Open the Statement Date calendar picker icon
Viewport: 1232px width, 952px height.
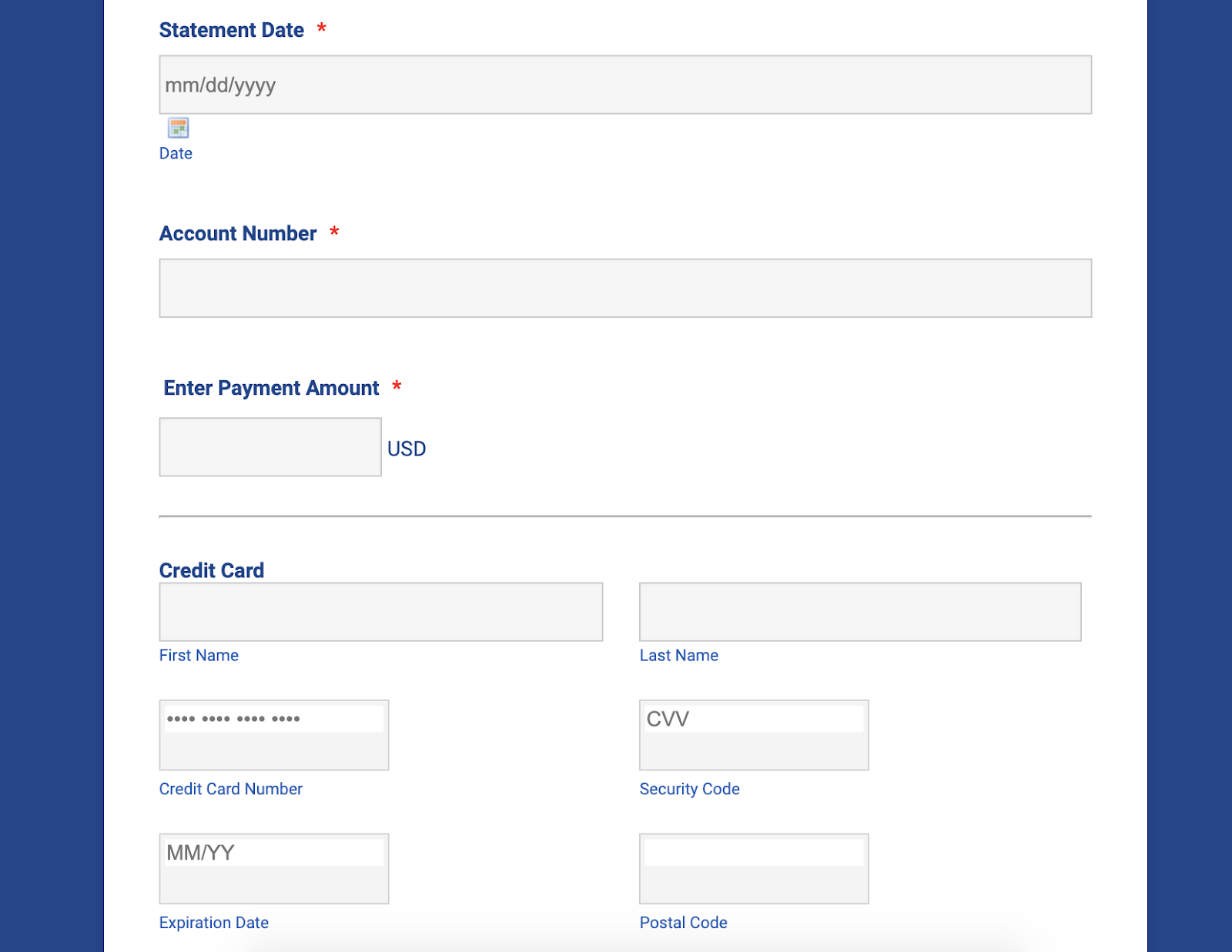click(178, 128)
